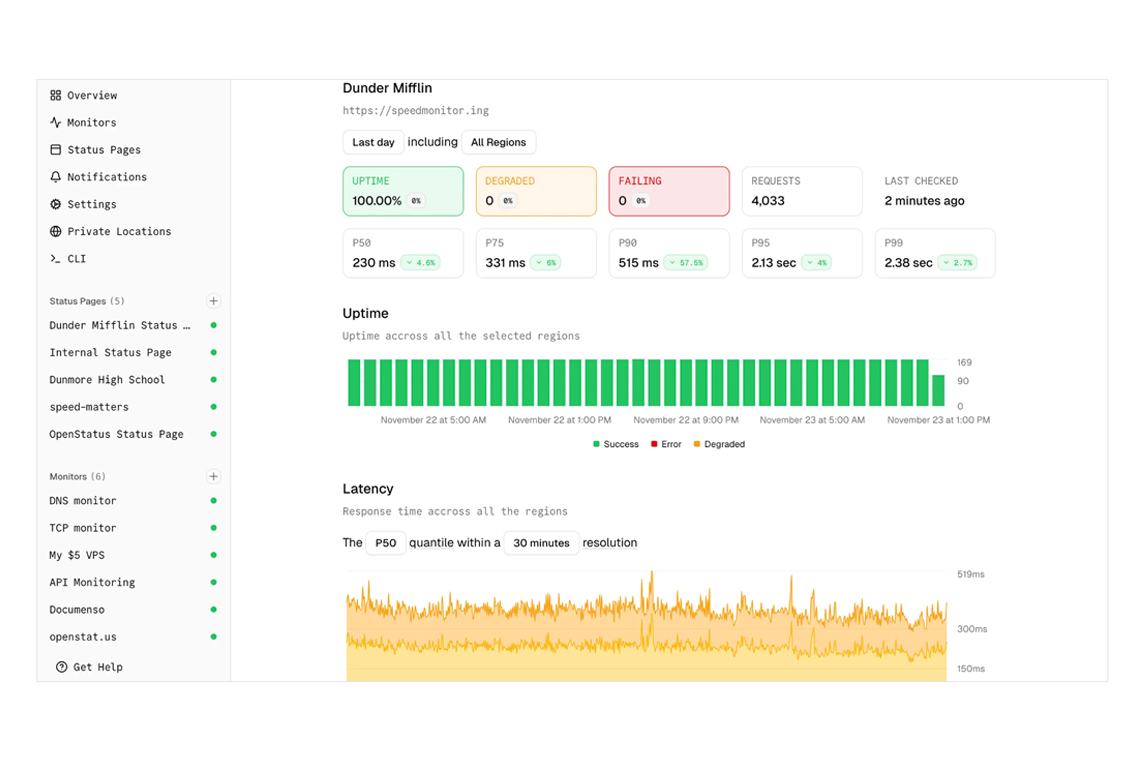Toggle the Success series in uptime legend

click(616, 444)
